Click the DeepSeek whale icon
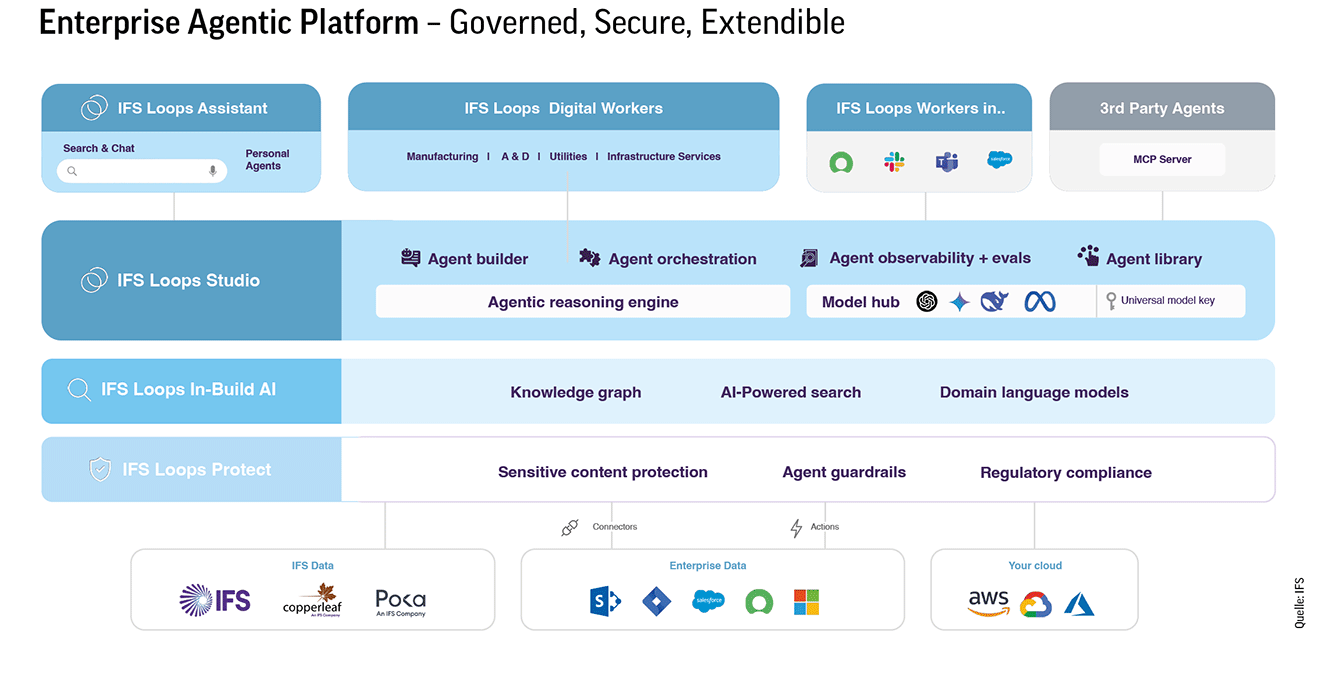Viewport: 1320px width, 681px height. (x=995, y=301)
